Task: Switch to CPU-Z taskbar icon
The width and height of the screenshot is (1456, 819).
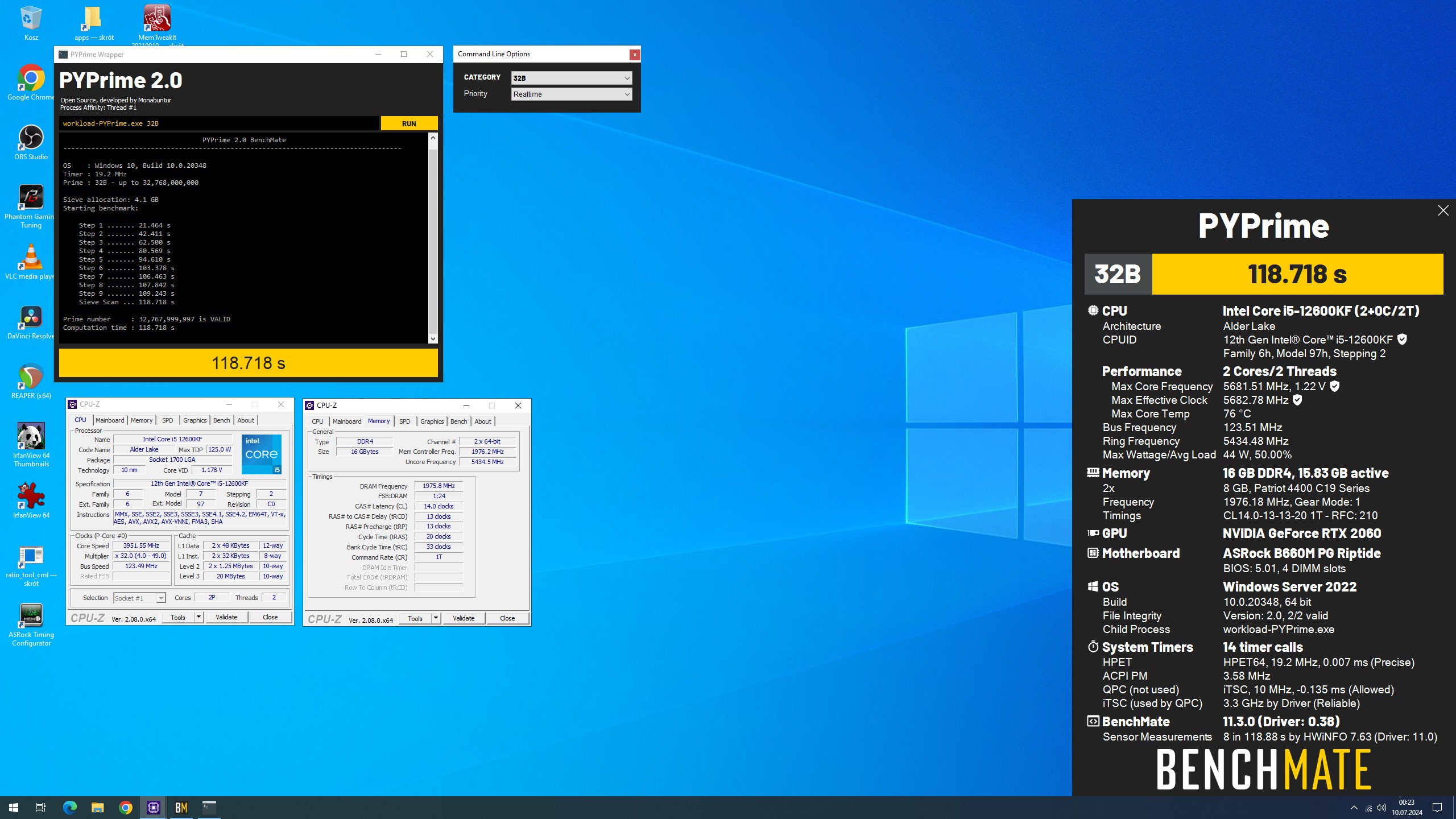Action: [x=153, y=808]
